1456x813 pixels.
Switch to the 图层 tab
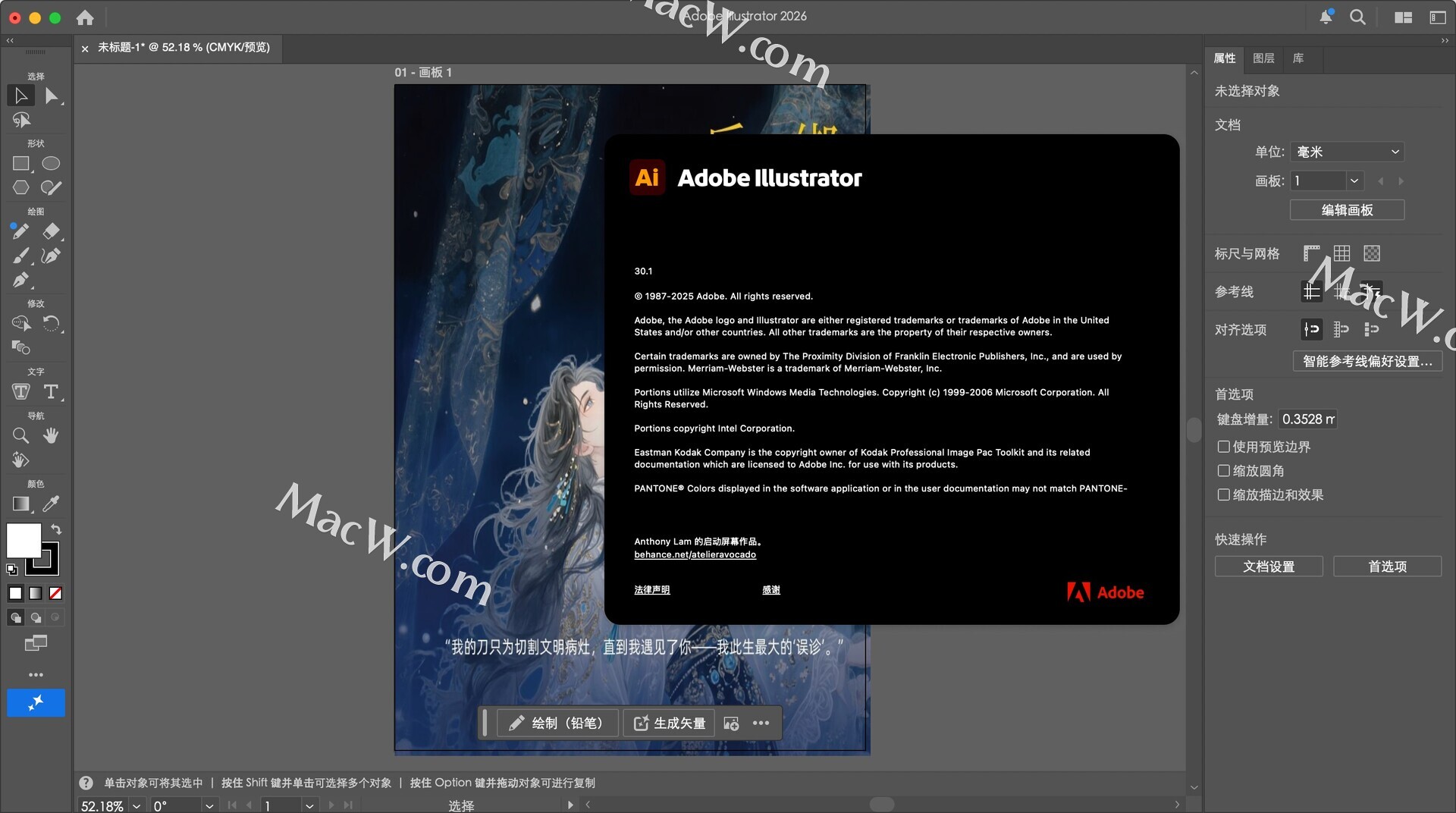(x=1263, y=58)
